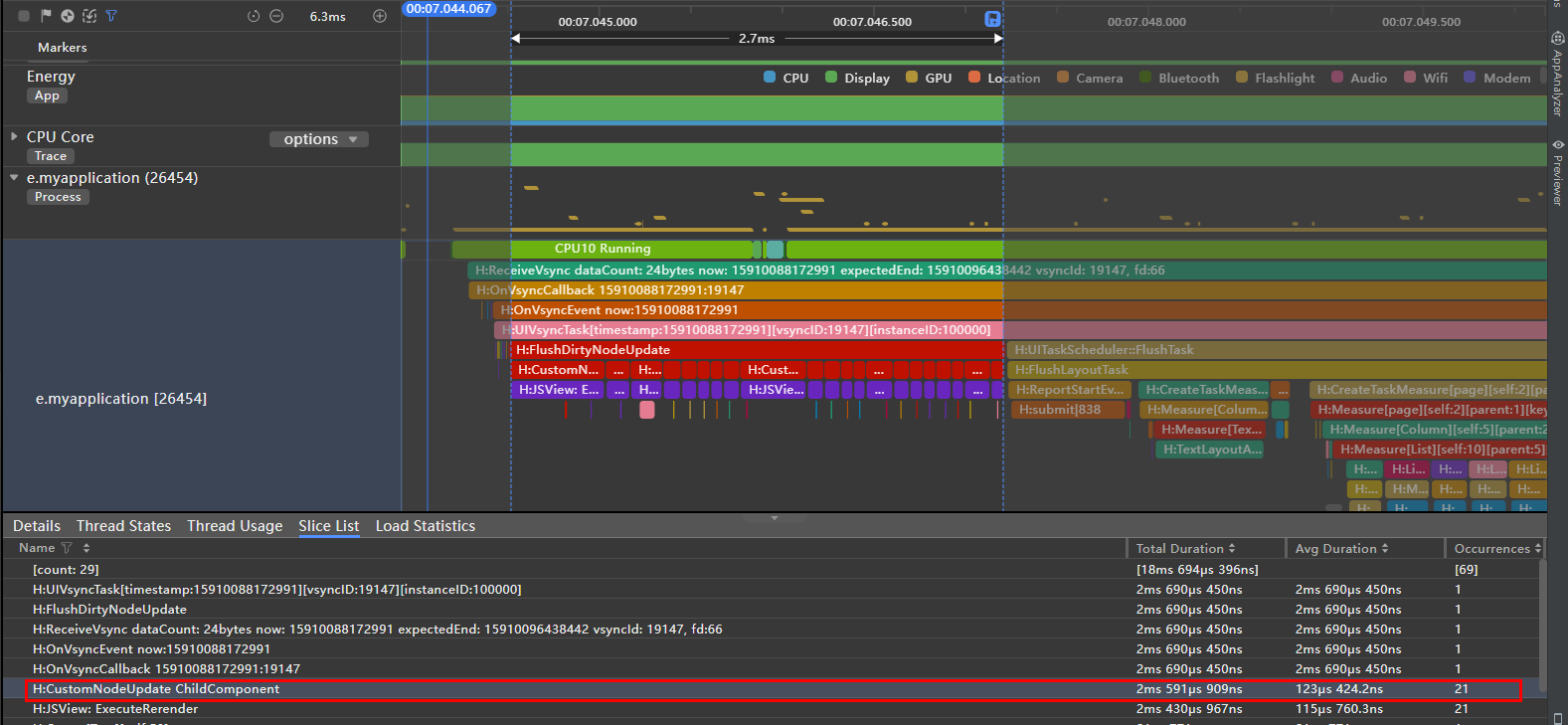Collapse the bottom panel with center chevron handle

775,518
